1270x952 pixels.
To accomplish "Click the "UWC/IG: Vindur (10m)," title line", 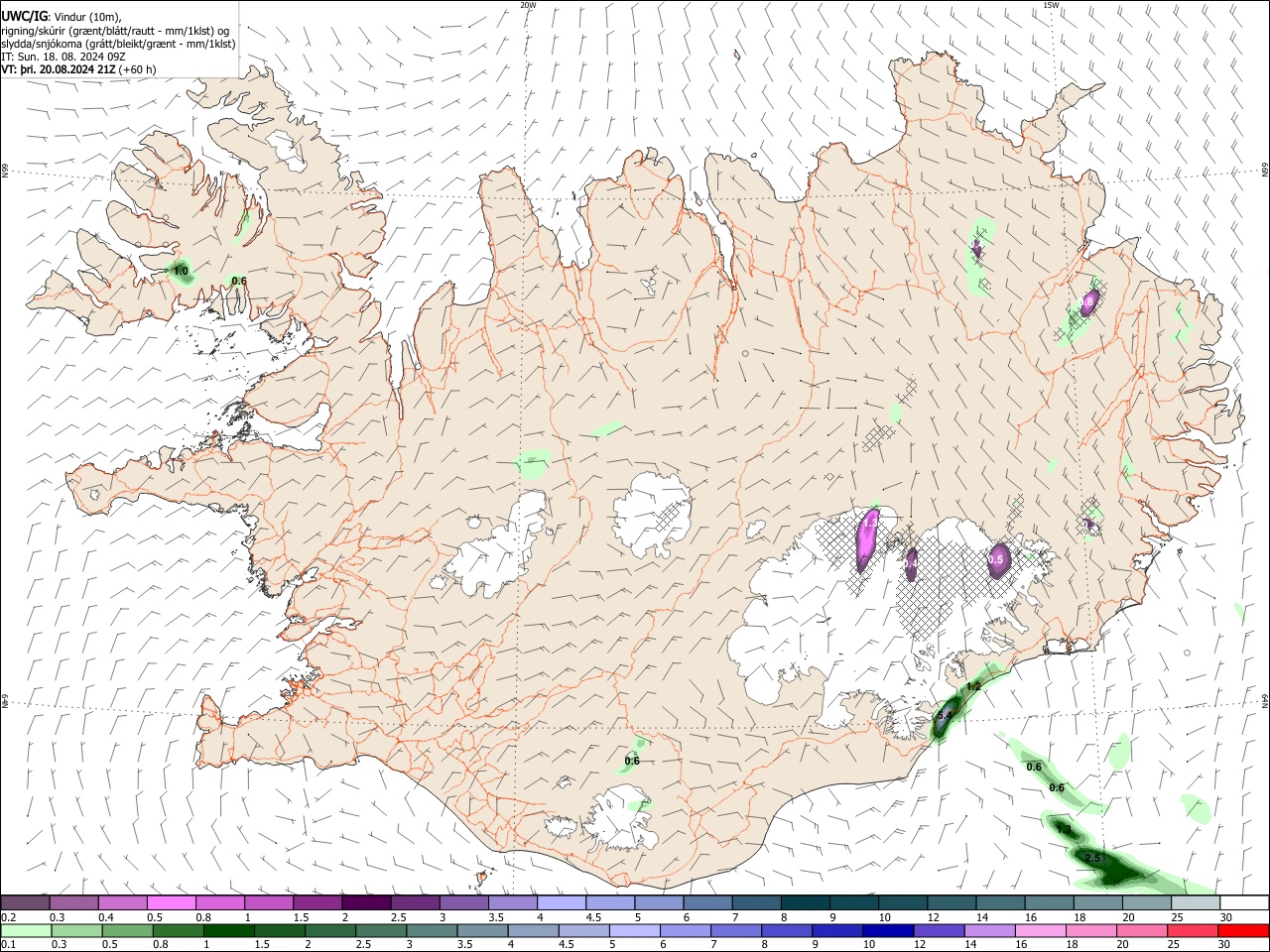I will click(62, 16).
